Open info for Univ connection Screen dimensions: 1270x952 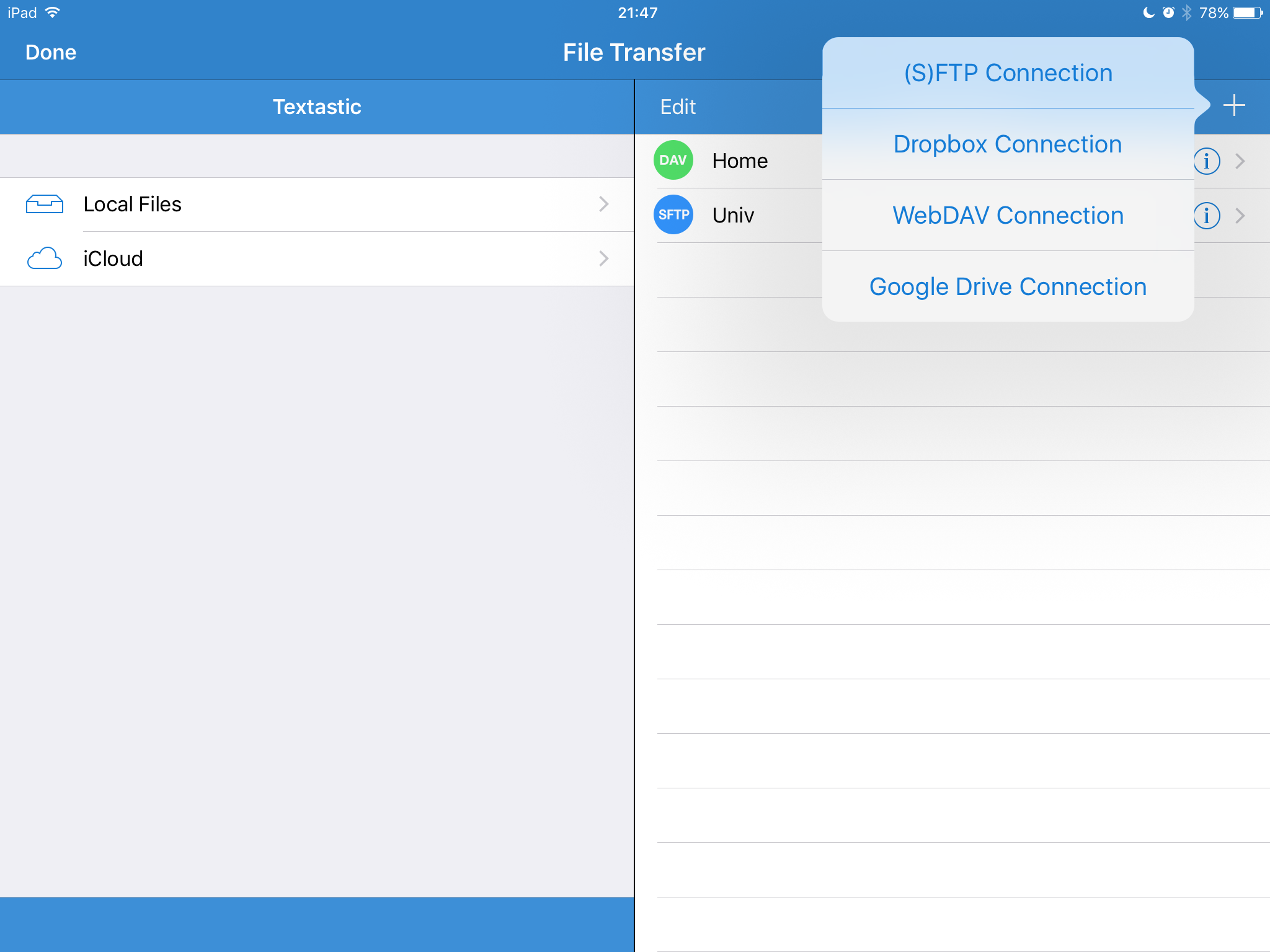pyautogui.click(x=1207, y=216)
